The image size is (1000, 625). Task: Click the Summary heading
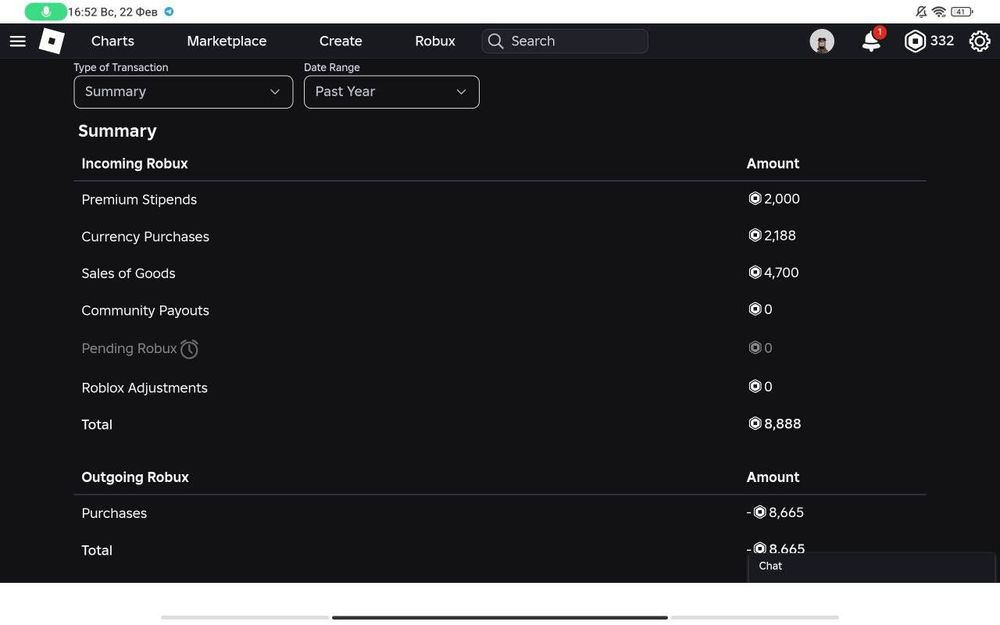coord(117,131)
